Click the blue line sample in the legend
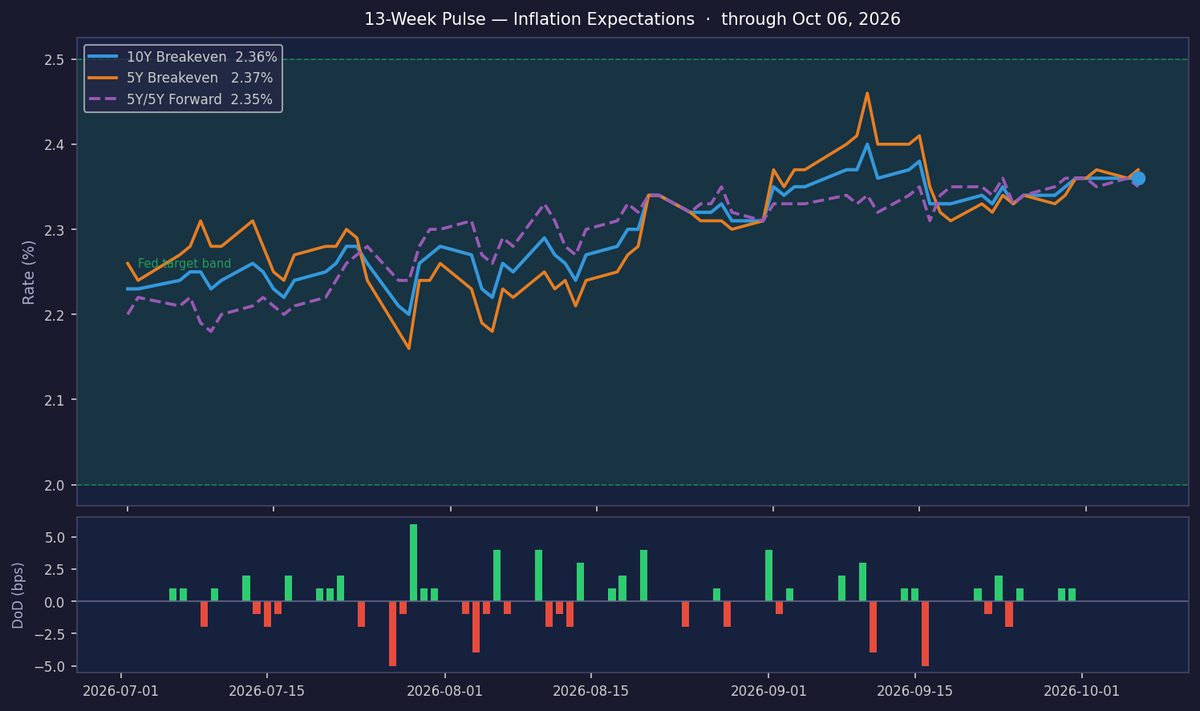Image resolution: width=1200 pixels, height=711 pixels. 104,57
